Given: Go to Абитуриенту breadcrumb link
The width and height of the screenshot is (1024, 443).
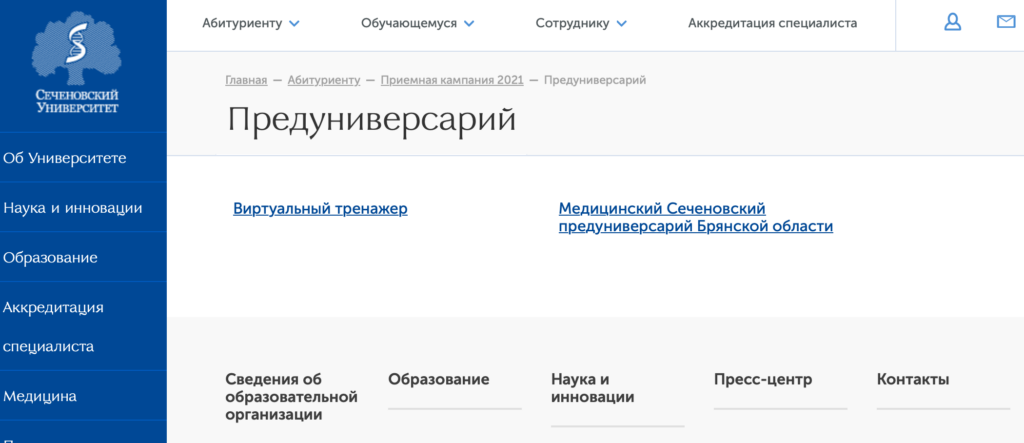Looking at the screenshot, I should [324, 80].
